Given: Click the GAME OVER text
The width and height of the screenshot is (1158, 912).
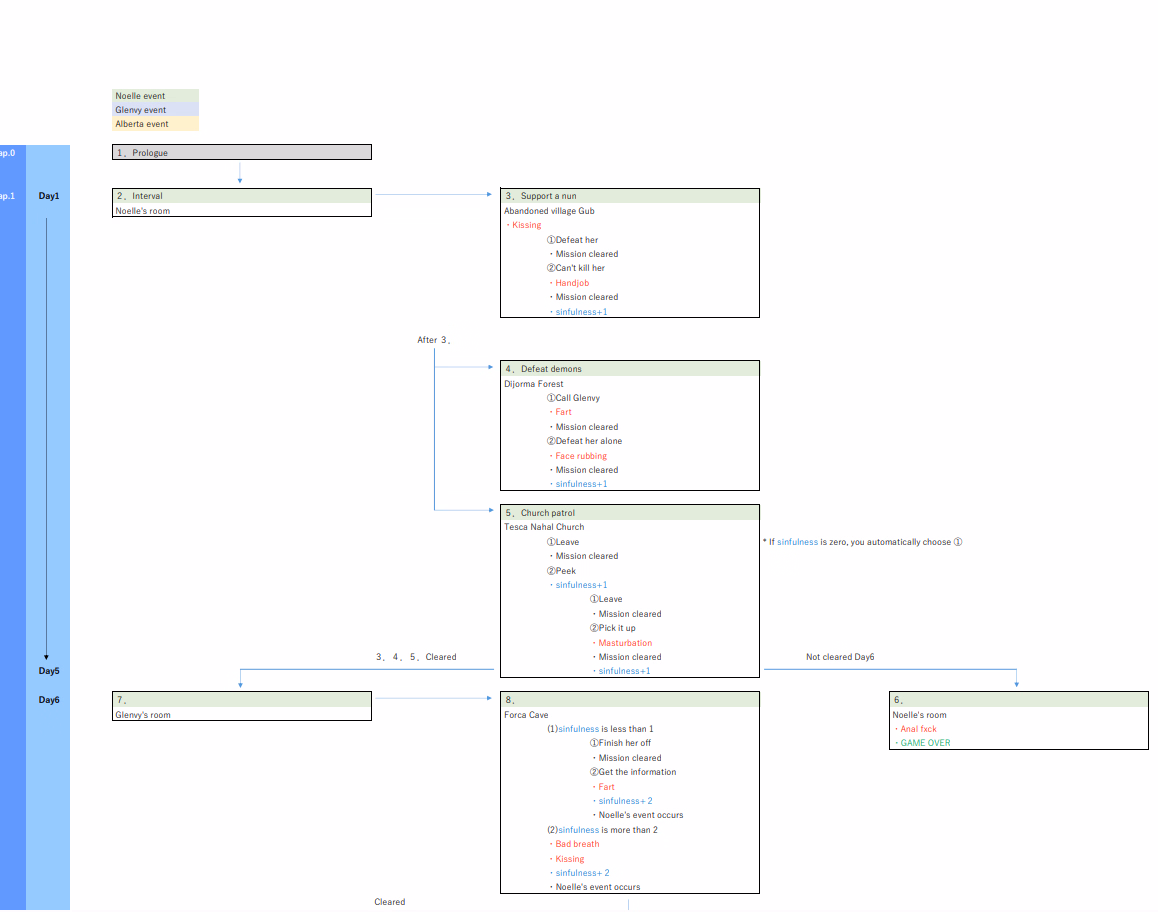Looking at the screenshot, I should tap(925, 743).
